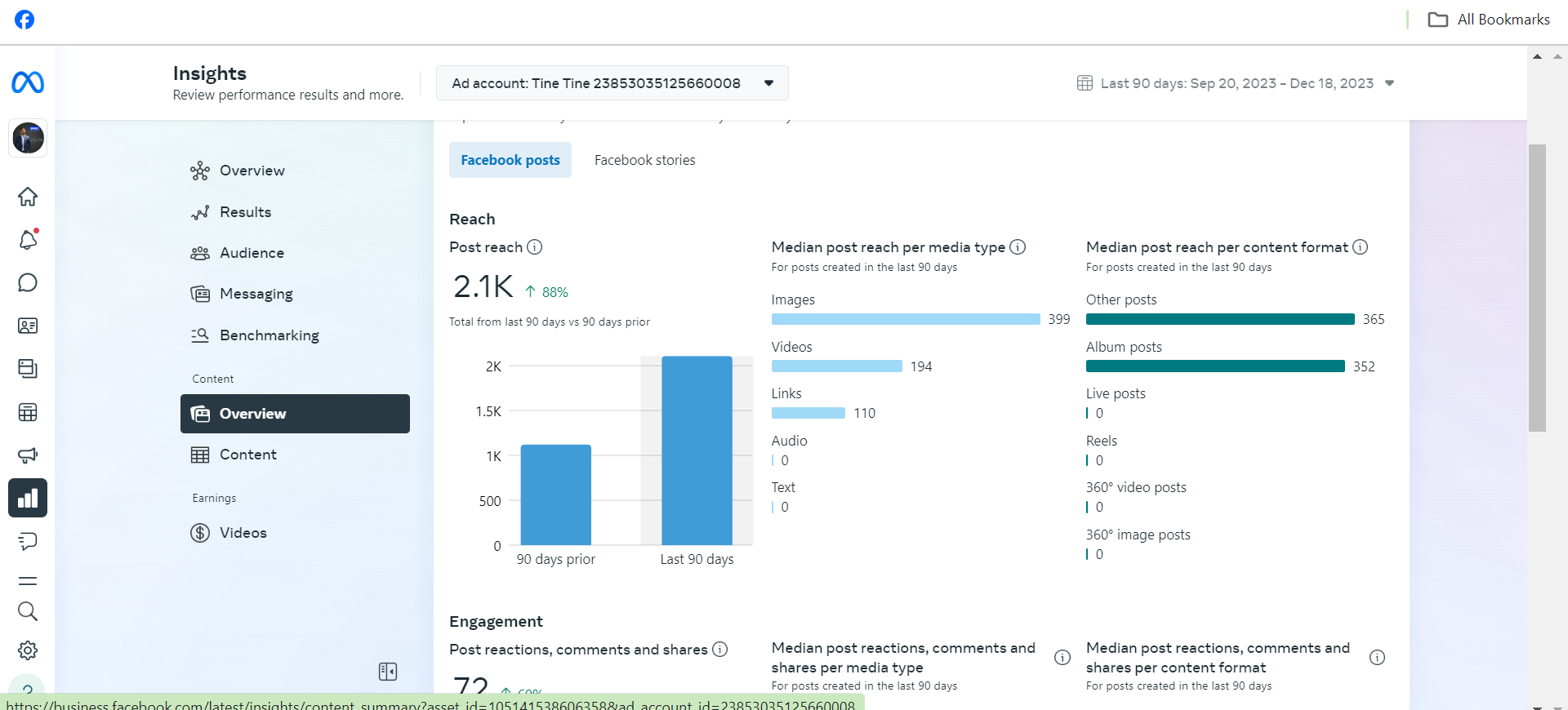Screen dimensions: 1568x710
Task: Open the Inbox chat bubble icon
Action: pos(28,283)
